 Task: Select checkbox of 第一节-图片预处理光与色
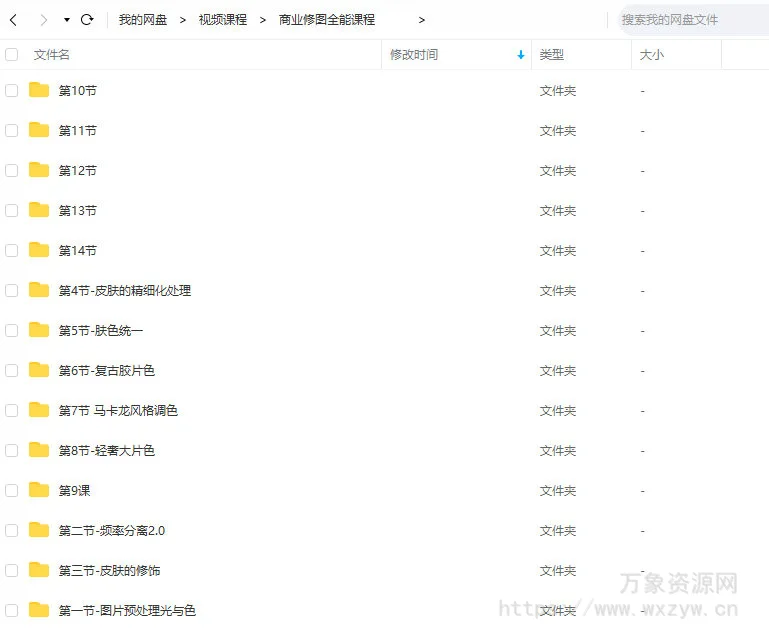point(12,610)
